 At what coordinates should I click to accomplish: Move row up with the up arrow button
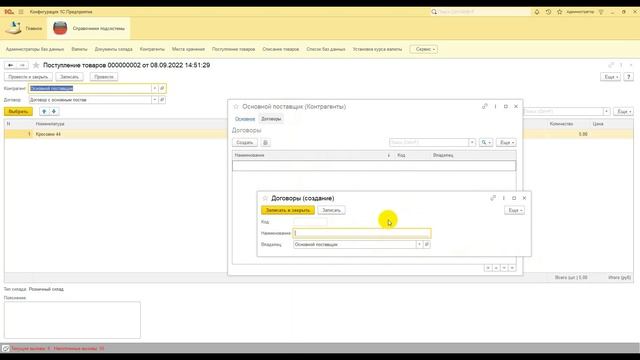[44, 111]
